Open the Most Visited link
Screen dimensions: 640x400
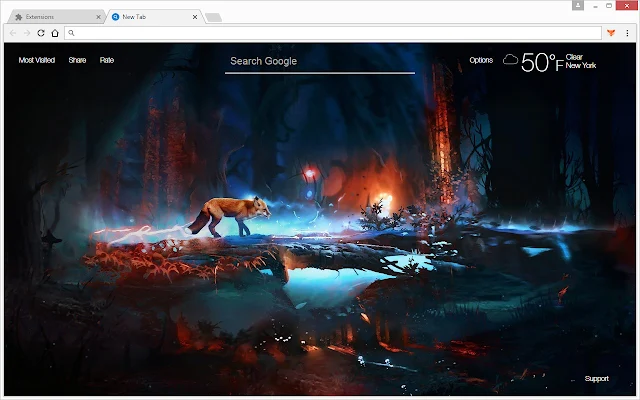[37, 60]
